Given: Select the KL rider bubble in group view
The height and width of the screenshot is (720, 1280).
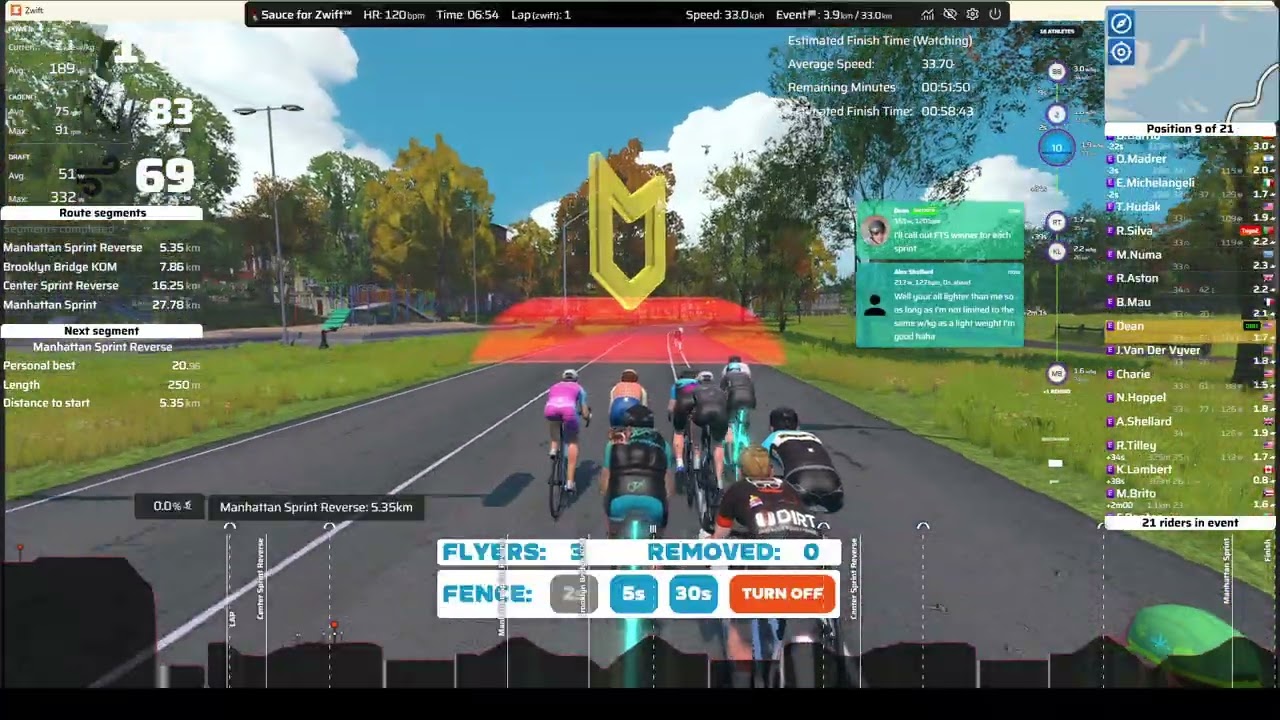Looking at the screenshot, I should point(1057,251).
